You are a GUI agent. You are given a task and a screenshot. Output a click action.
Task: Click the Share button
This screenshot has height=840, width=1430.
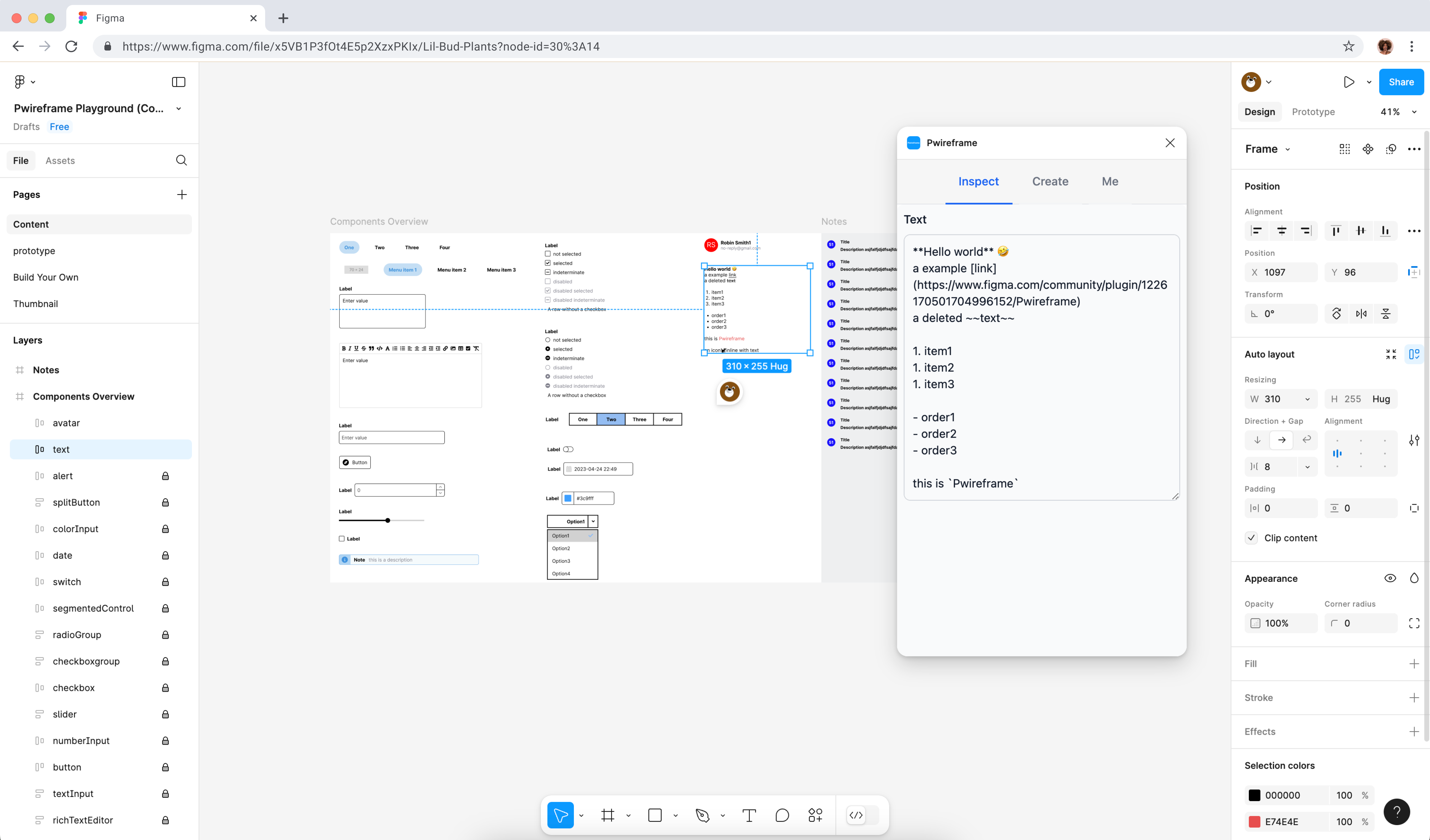point(1401,82)
